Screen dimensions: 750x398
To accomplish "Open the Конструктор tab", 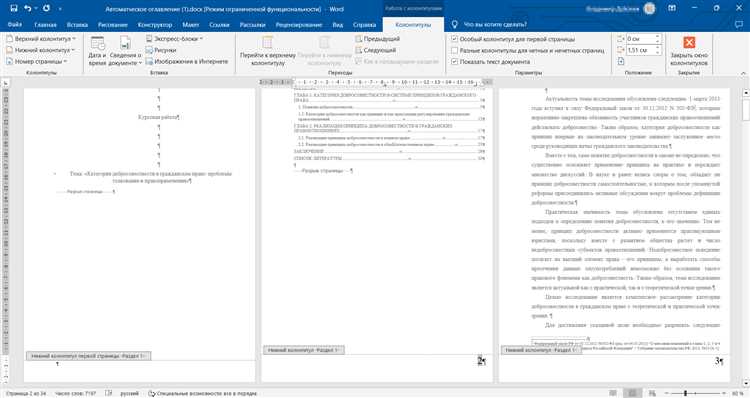I will click(154, 24).
